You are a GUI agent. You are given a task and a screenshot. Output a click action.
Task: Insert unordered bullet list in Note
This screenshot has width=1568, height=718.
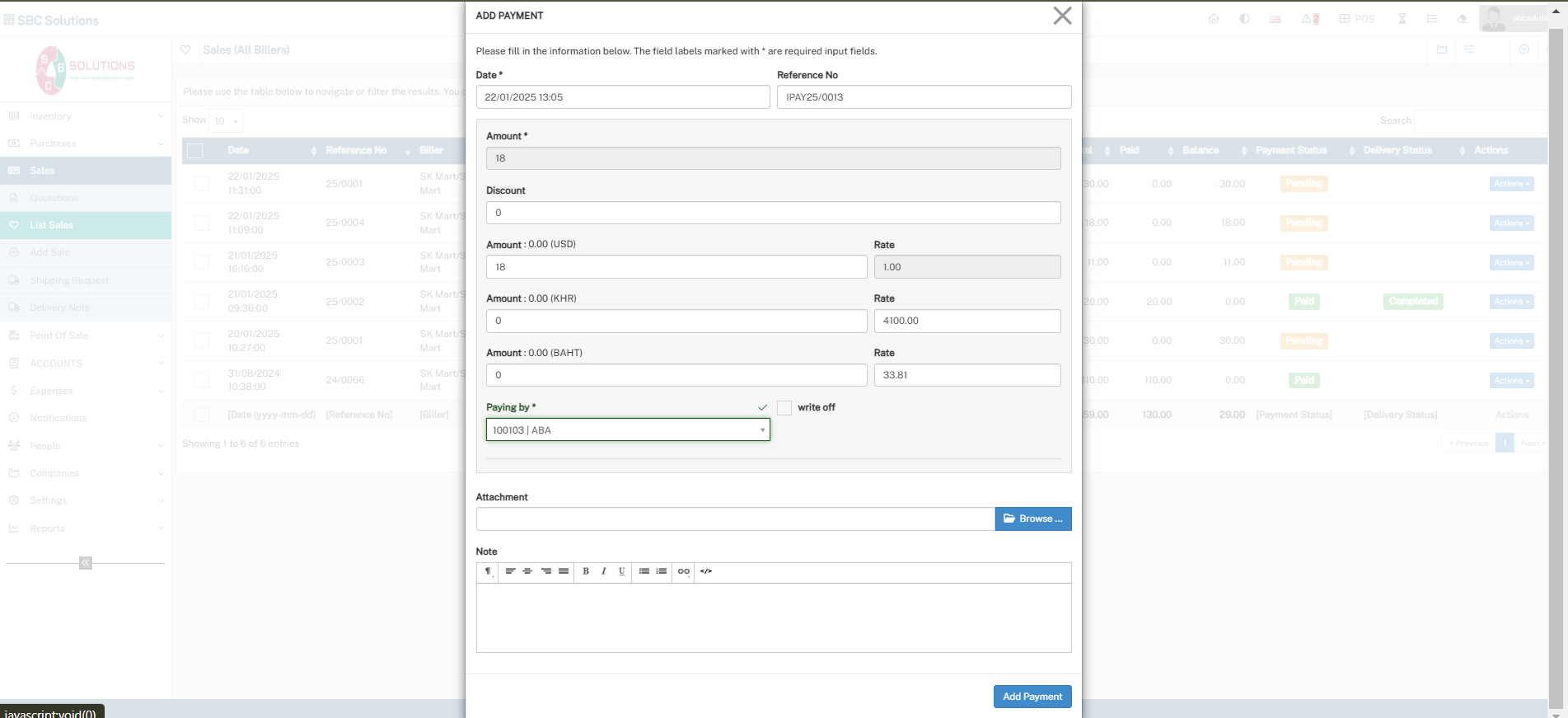(x=644, y=571)
